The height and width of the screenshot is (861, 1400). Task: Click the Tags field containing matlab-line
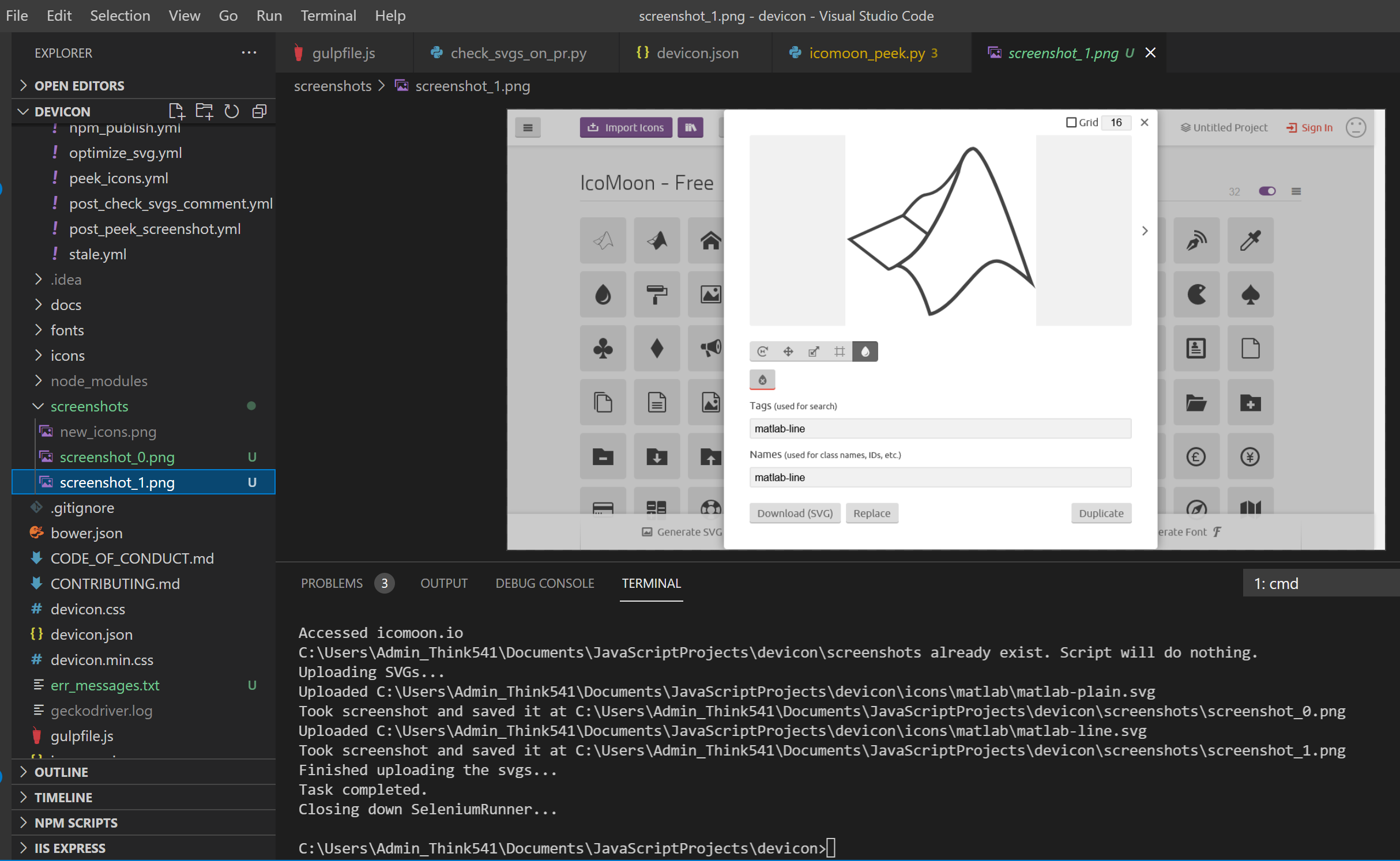point(940,428)
